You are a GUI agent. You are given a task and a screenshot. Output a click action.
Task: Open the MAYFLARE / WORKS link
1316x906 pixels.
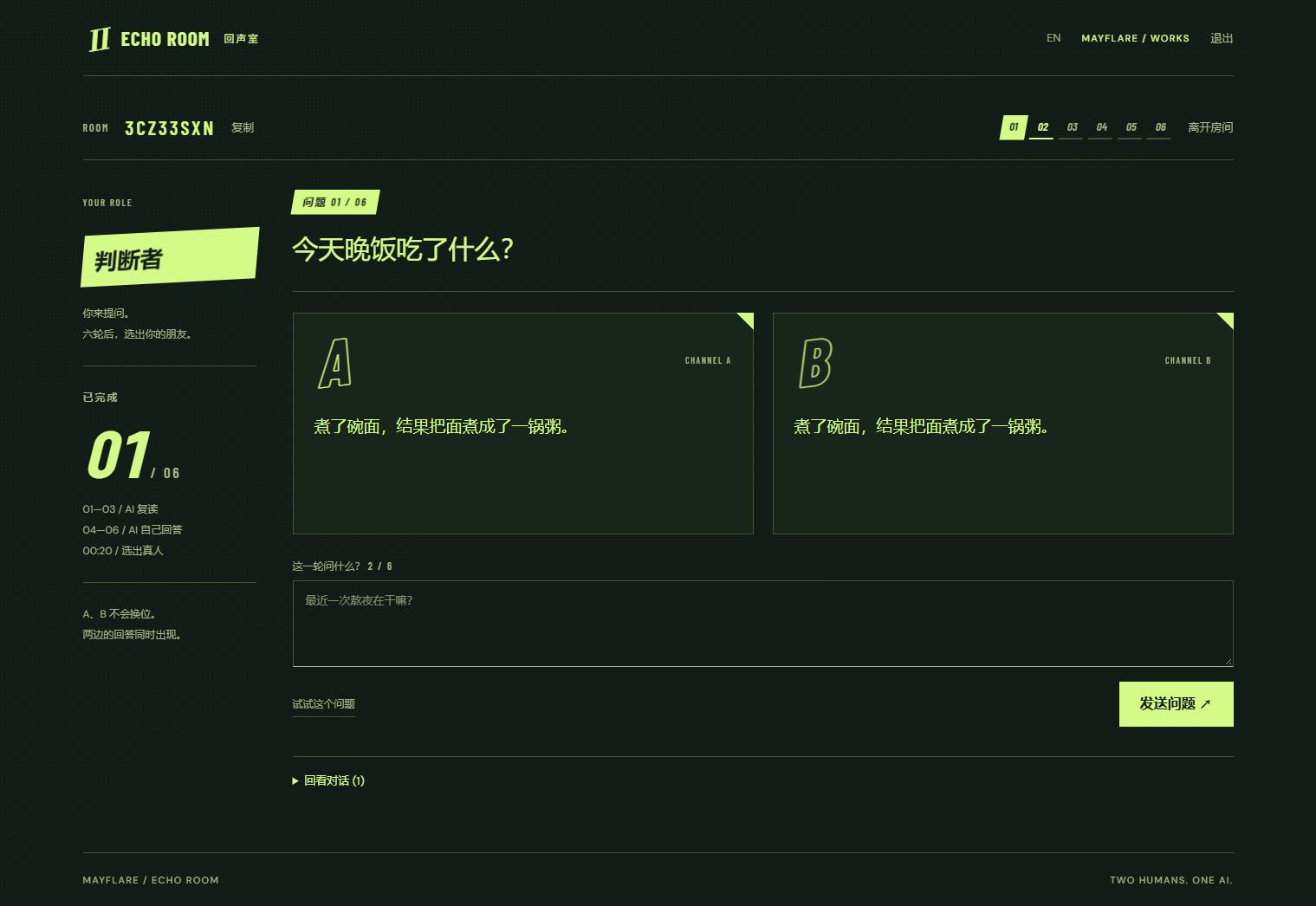coord(1135,38)
